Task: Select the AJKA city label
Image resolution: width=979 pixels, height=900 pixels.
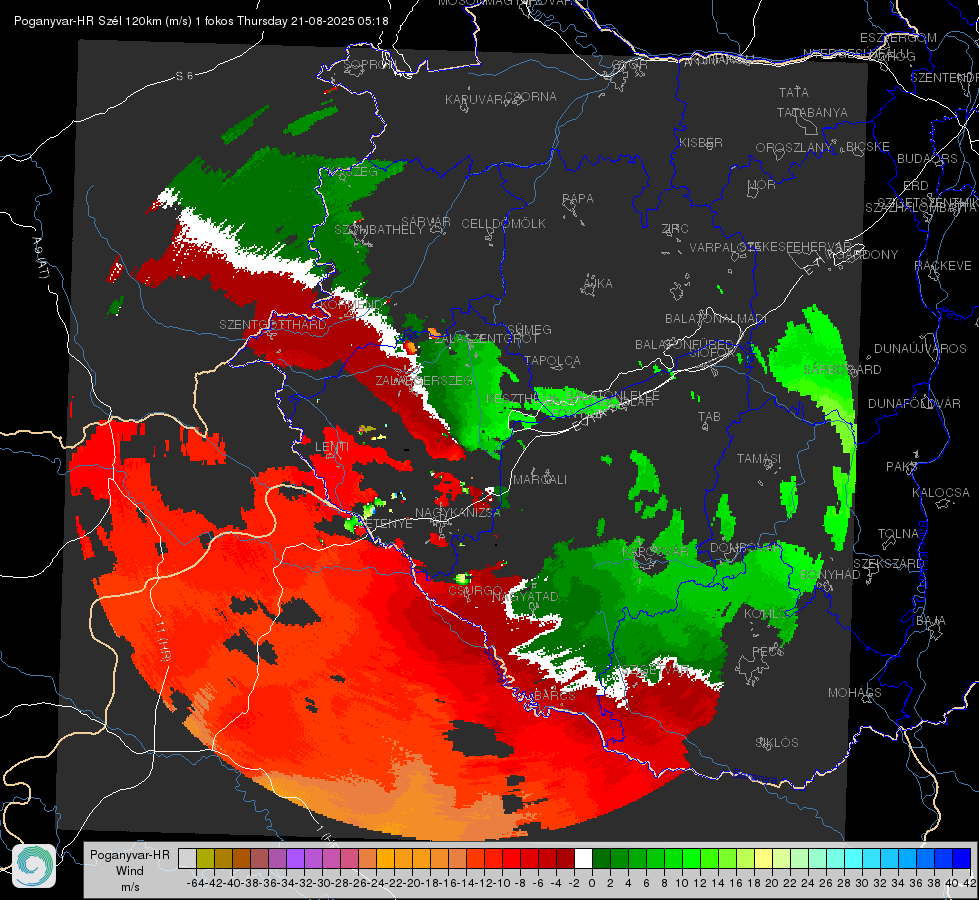Action: point(597,284)
